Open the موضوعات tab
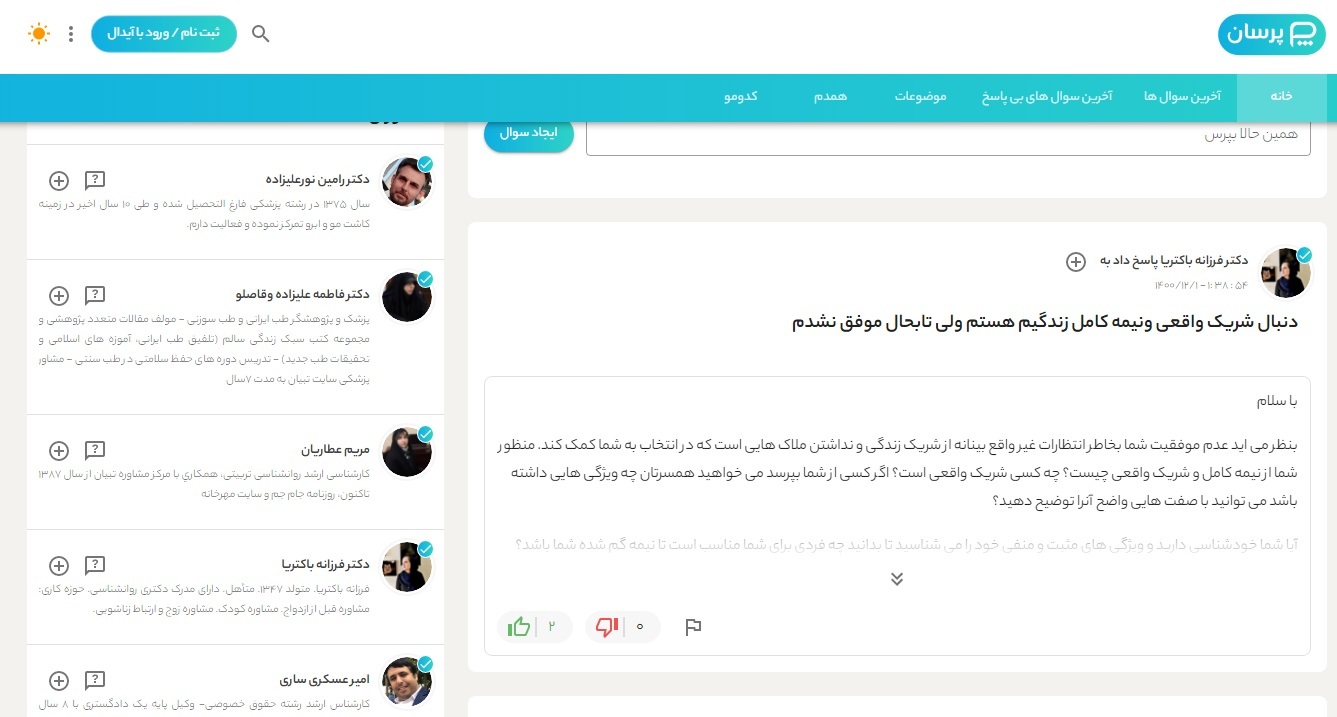Screen dimensions: 1337x717 click(921, 97)
